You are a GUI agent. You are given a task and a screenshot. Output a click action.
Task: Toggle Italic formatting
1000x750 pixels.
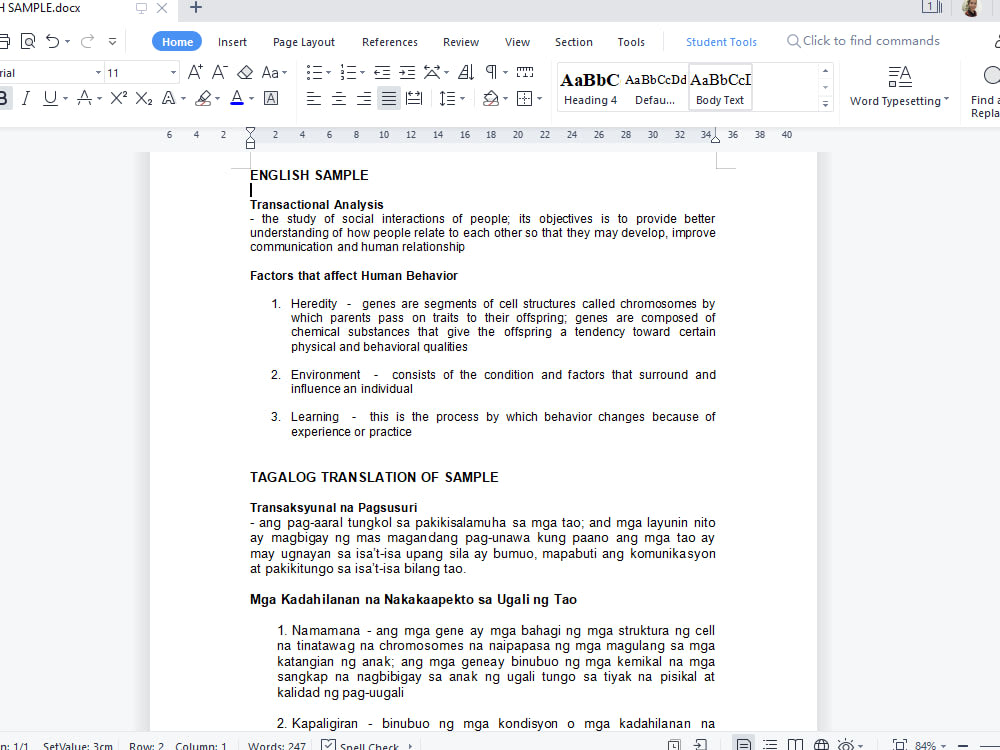point(26,98)
